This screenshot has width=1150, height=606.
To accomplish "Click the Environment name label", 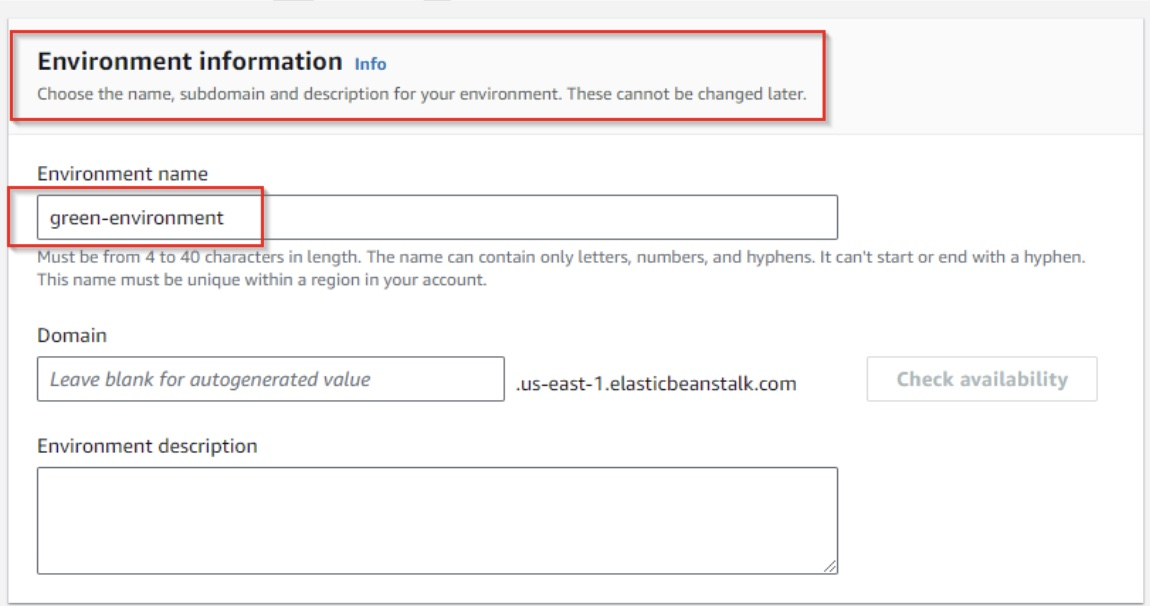I will pyautogui.click(x=122, y=174).
